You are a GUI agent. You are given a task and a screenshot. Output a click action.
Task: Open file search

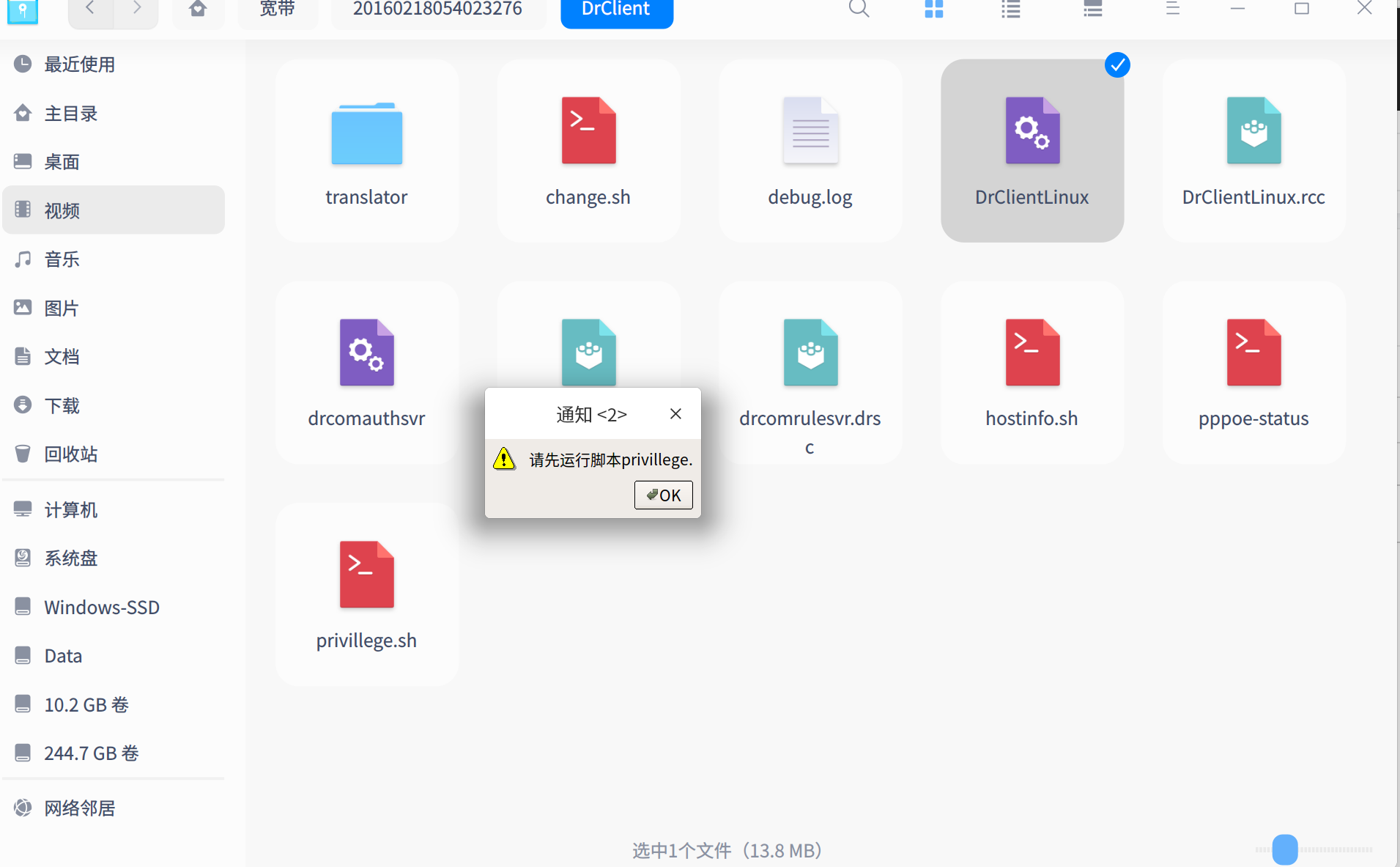click(859, 9)
